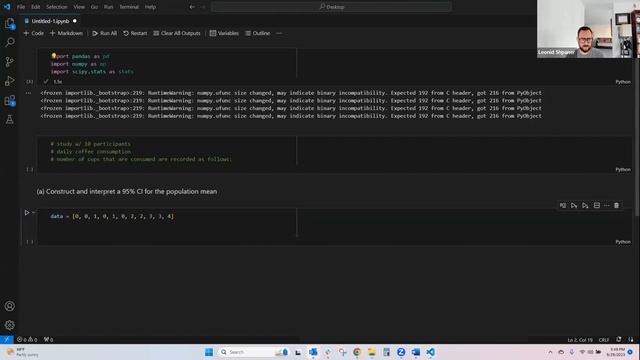The height and width of the screenshot is (360, 640).
Task: Click the remote window indicator in status bar
Action: (x=7, y=340)
